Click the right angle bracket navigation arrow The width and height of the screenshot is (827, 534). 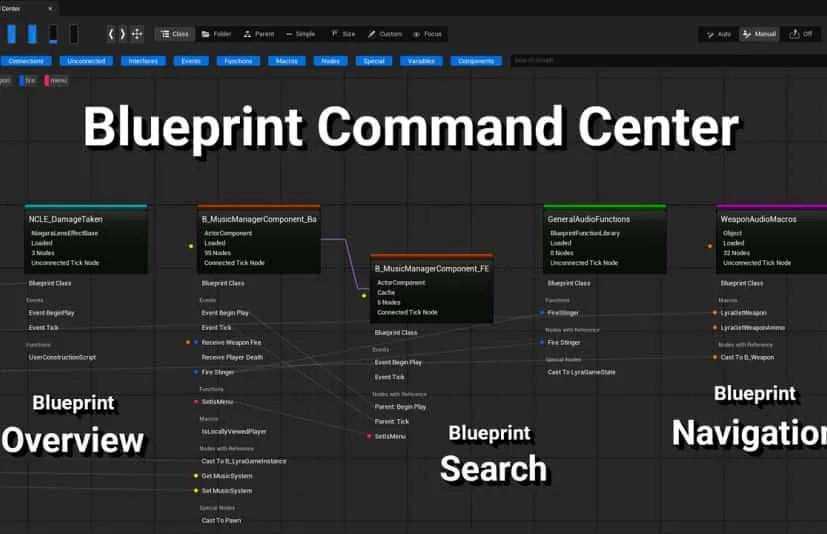[122, 34]
